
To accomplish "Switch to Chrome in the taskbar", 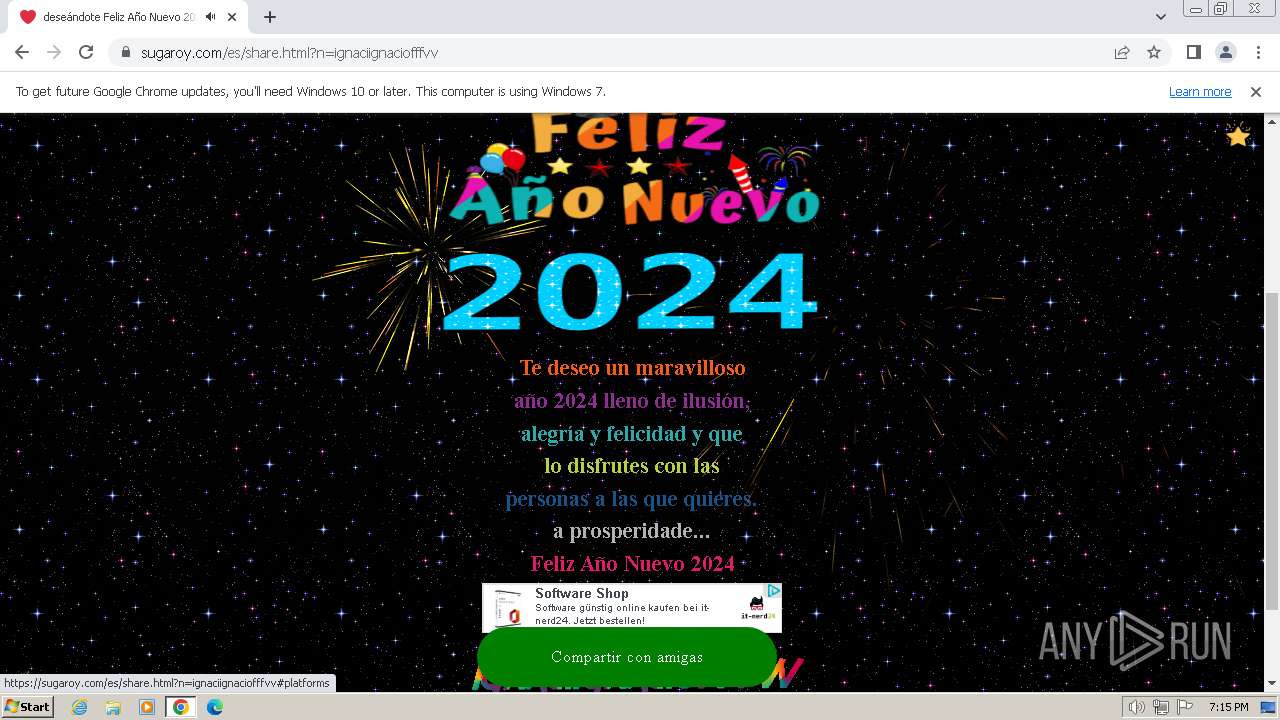I will [181, 707].
